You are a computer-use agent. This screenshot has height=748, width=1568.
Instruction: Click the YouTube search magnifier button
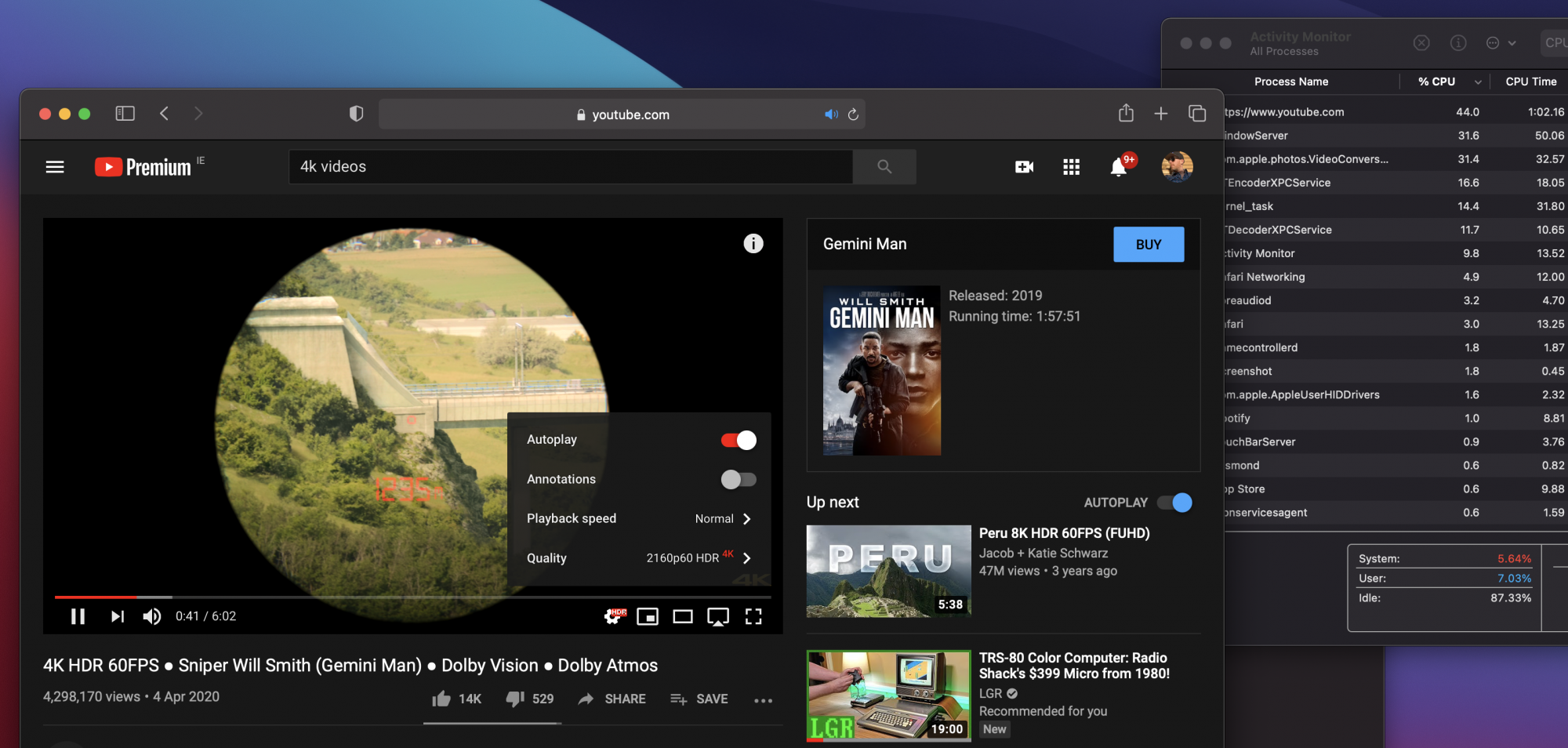click(x=884, y=166)
